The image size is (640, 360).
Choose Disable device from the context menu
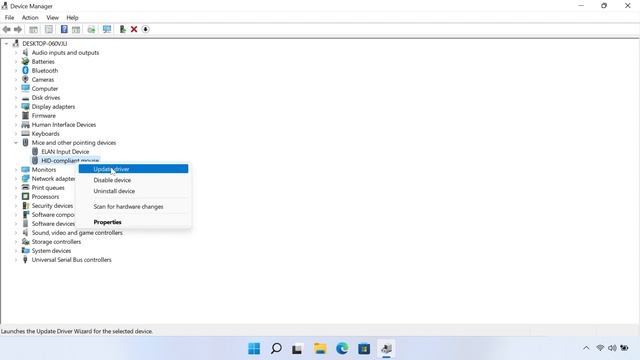pyautogui.click(x=133, y=180)
